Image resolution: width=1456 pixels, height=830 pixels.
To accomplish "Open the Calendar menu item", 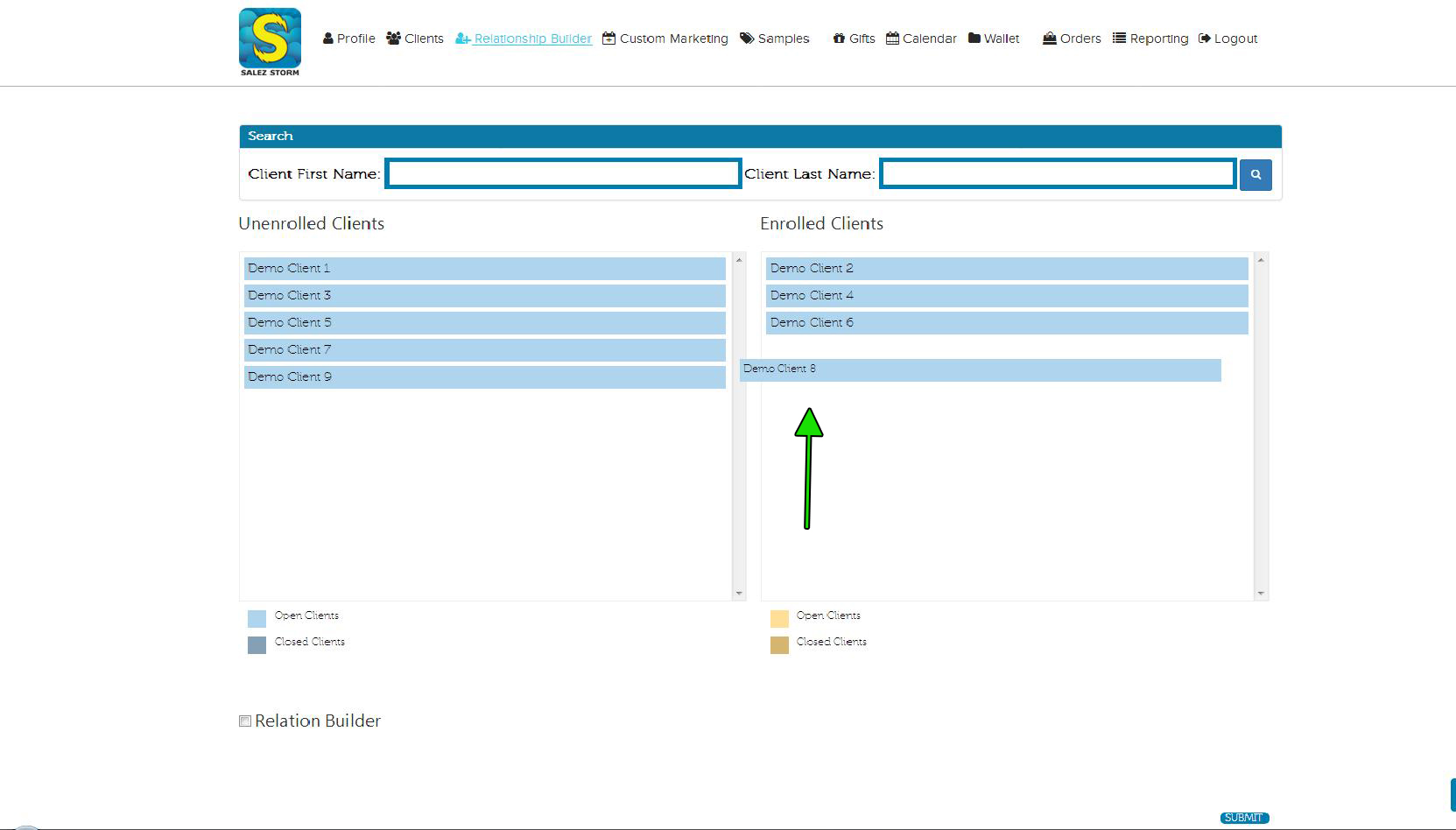I will pos(929,39).
